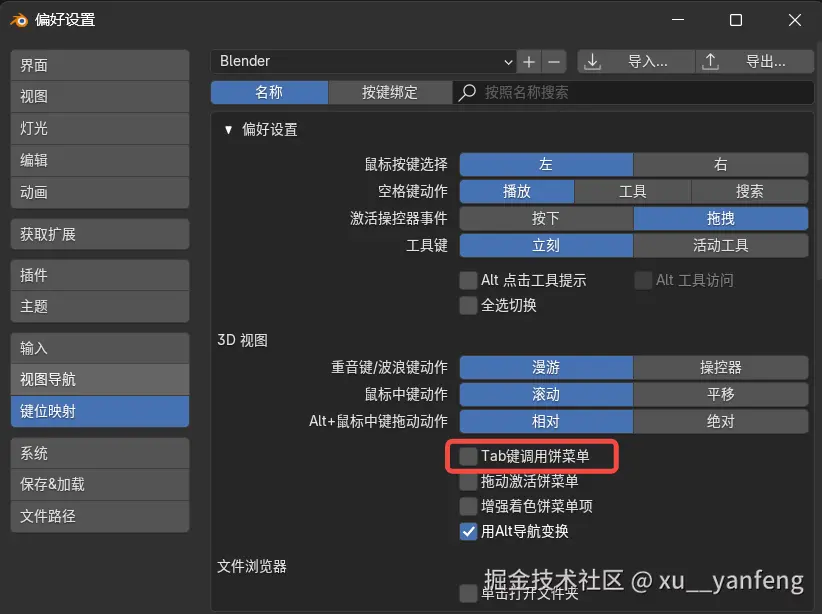Viewport: 822px width, 614px height.
Task: Open the 视图导航 section
Action: coord(100,380)
